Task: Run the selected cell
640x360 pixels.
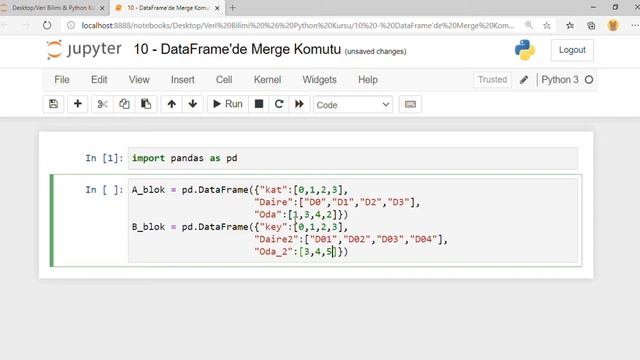Action: click(x=228, y=104)
